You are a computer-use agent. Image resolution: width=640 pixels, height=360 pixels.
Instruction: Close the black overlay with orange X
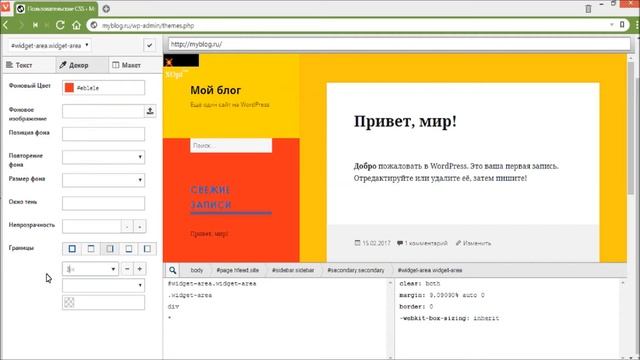click(169, 62)
